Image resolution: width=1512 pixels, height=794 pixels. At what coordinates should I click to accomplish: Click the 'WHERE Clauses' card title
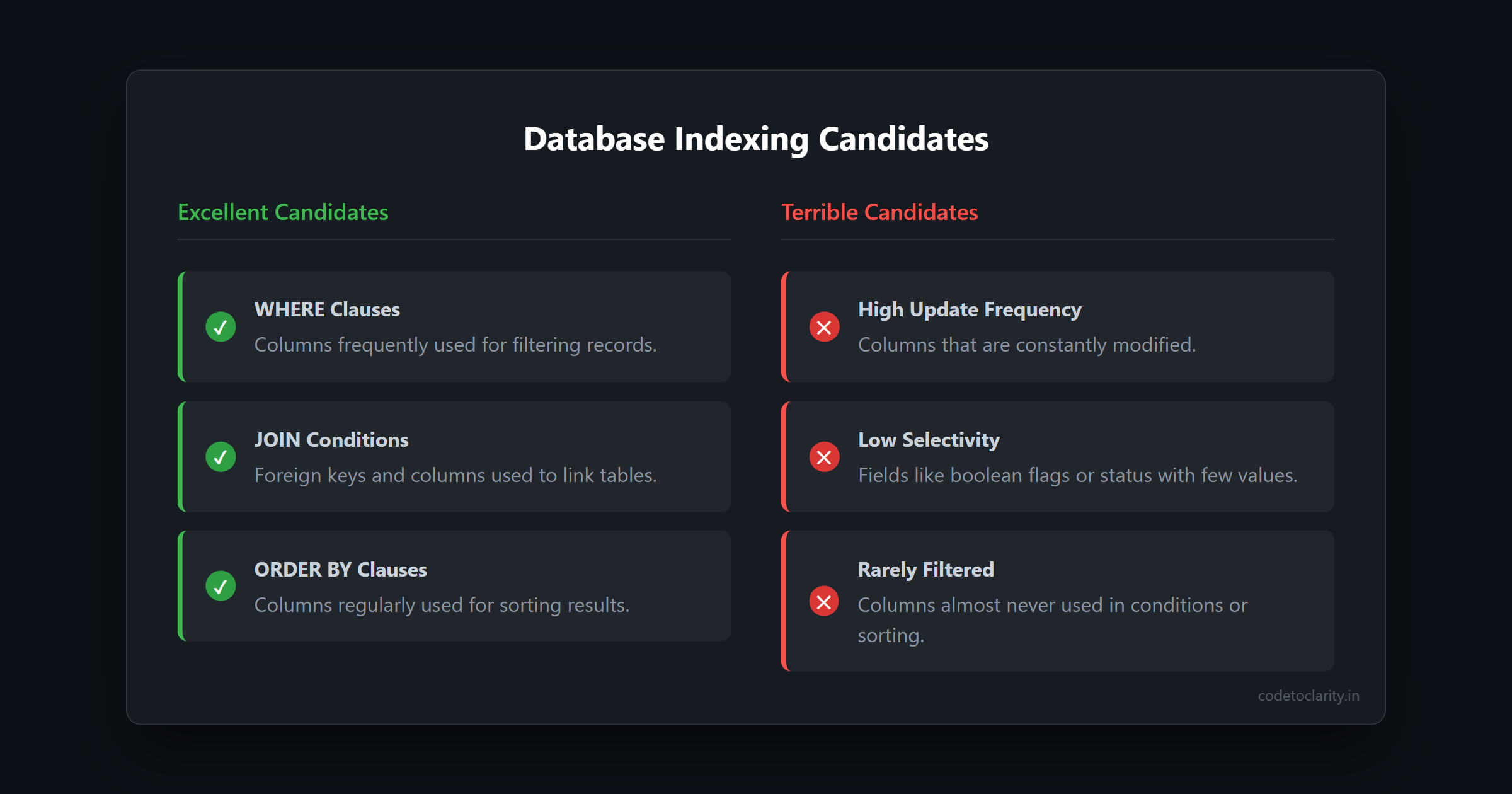coord(327,309)
